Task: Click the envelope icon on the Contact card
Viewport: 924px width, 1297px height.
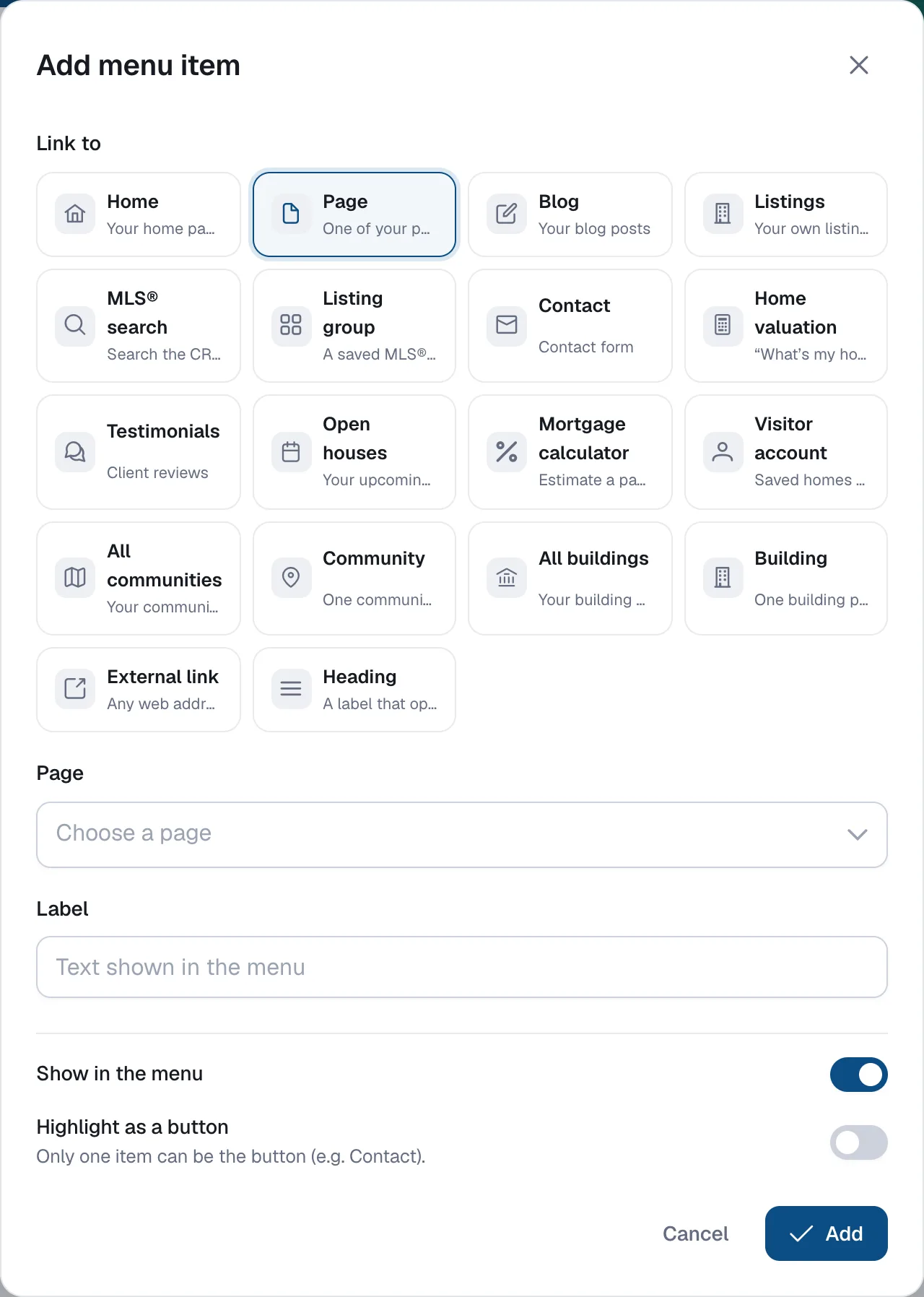Action: pyautogui.click(x=507, y=325)
